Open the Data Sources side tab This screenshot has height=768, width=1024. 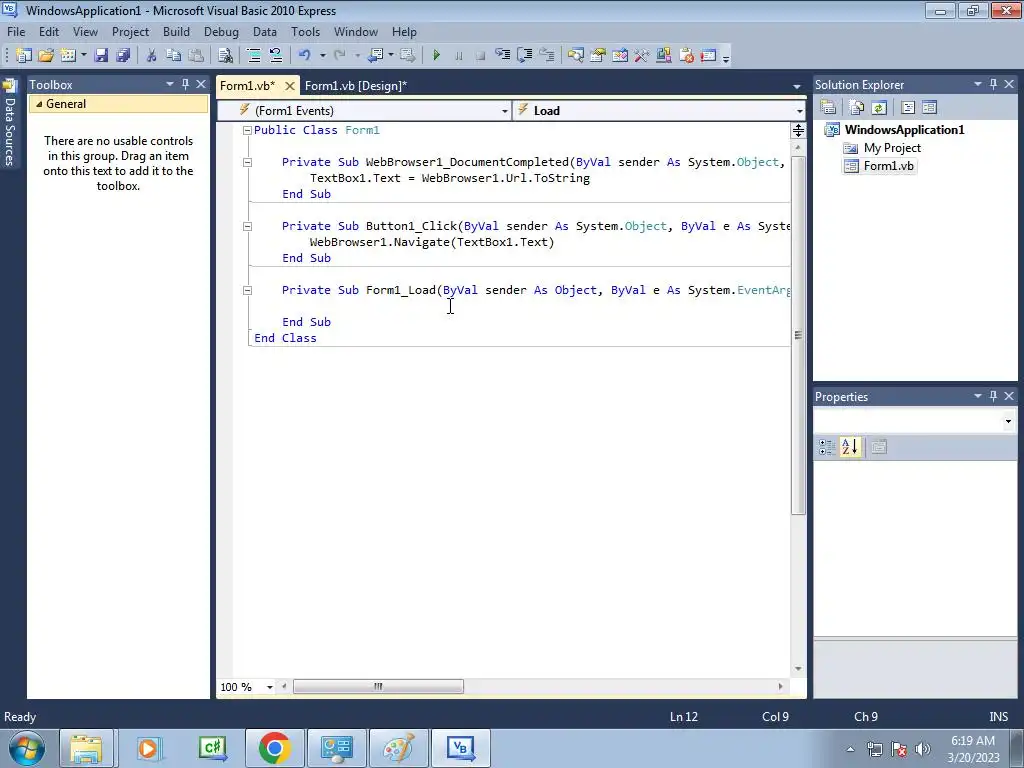click(10, 124)
